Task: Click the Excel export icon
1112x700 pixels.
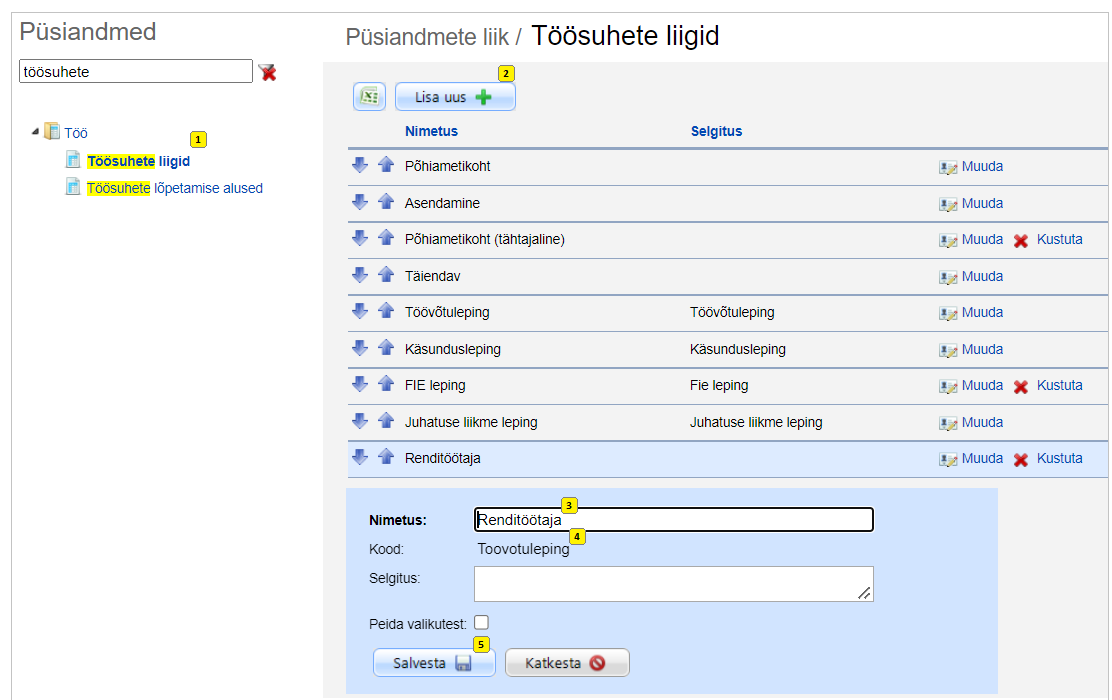Action: [369, 97]
